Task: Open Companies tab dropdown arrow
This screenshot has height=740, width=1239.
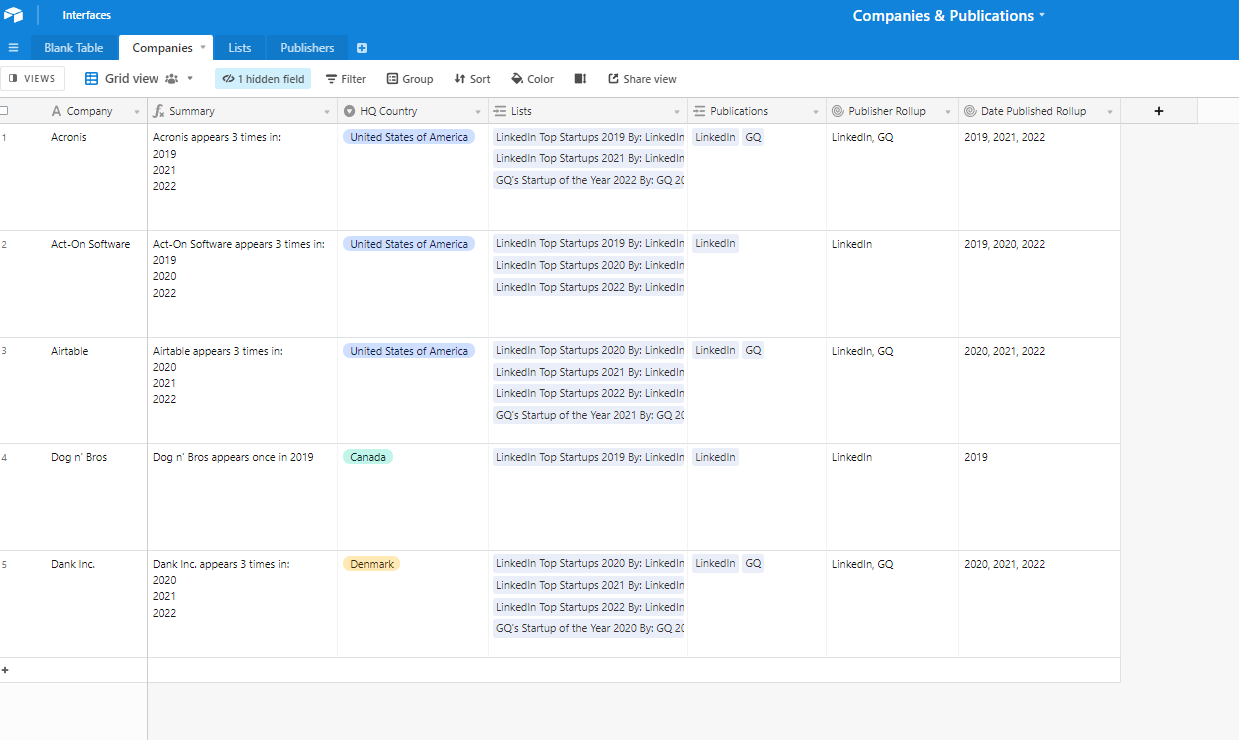Action: (x=203, y=47)
